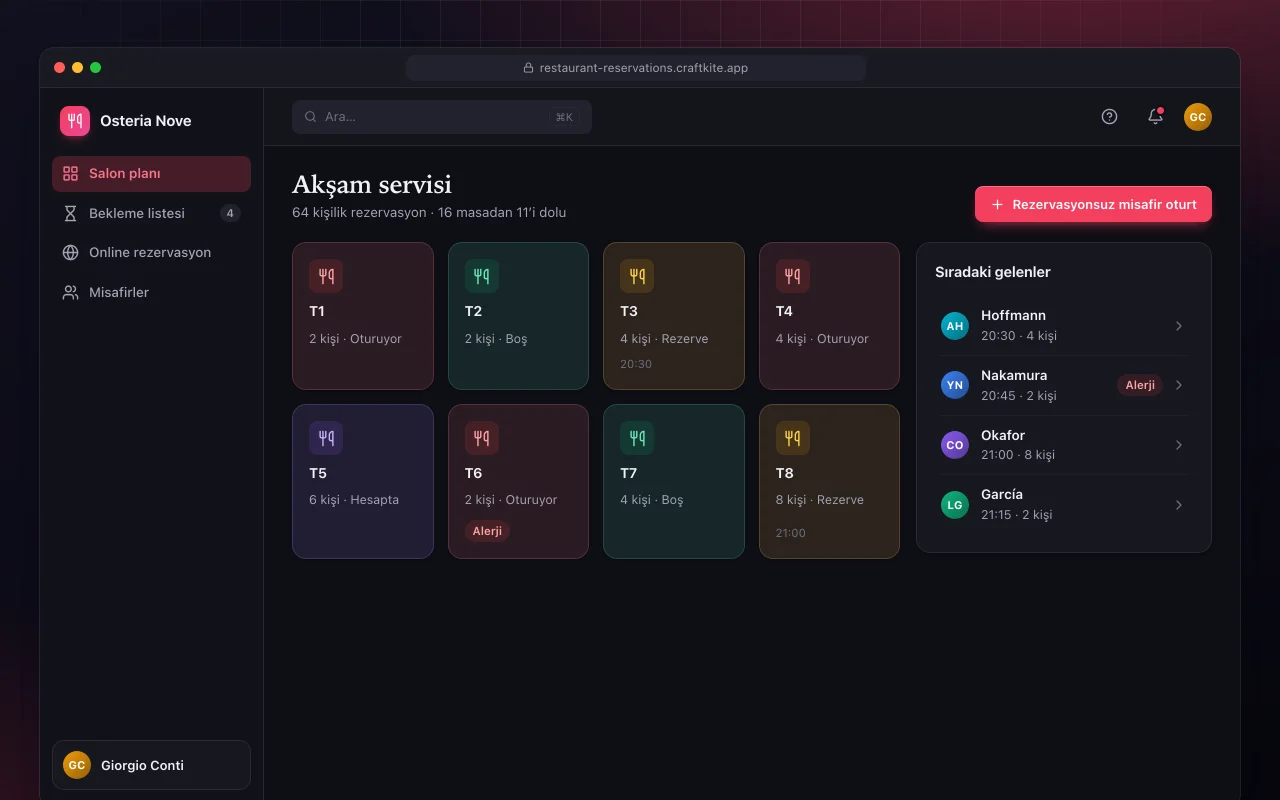
Task: Open the Misafirler section
Action: 151,293
